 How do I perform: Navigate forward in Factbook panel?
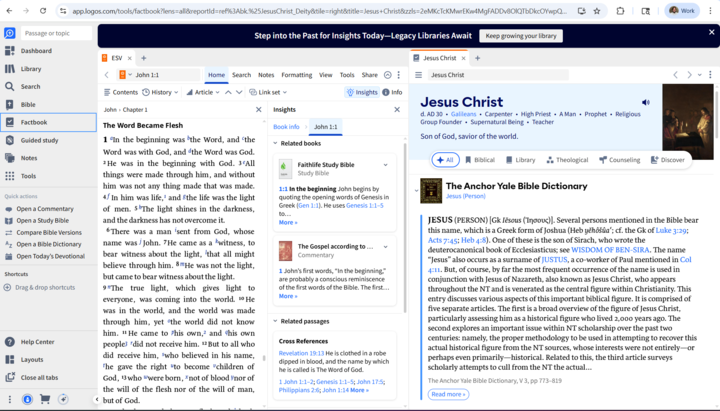click(689, 75)
